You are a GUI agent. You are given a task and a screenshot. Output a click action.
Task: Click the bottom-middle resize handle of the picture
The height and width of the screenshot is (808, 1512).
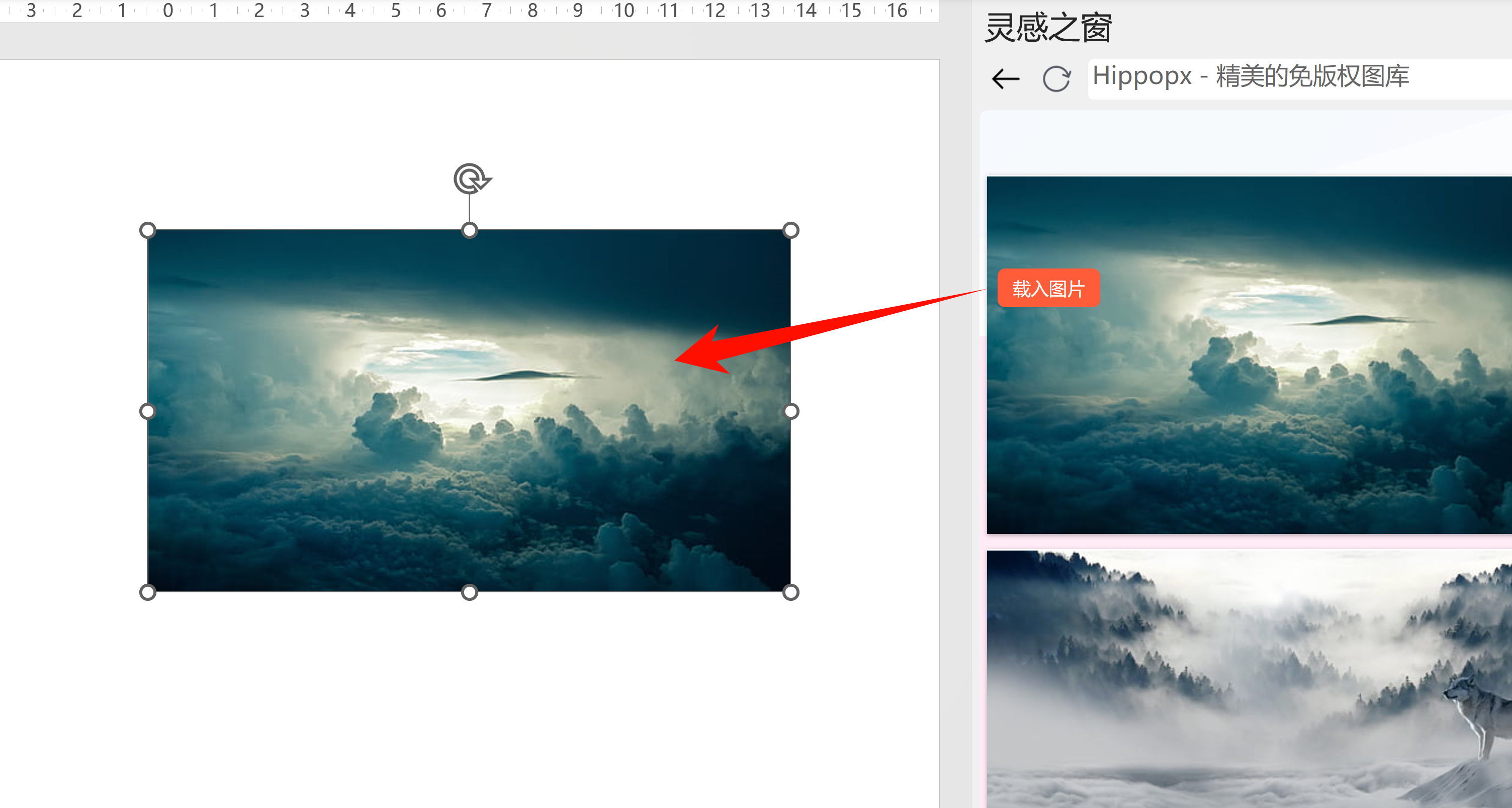coord(470,592)
